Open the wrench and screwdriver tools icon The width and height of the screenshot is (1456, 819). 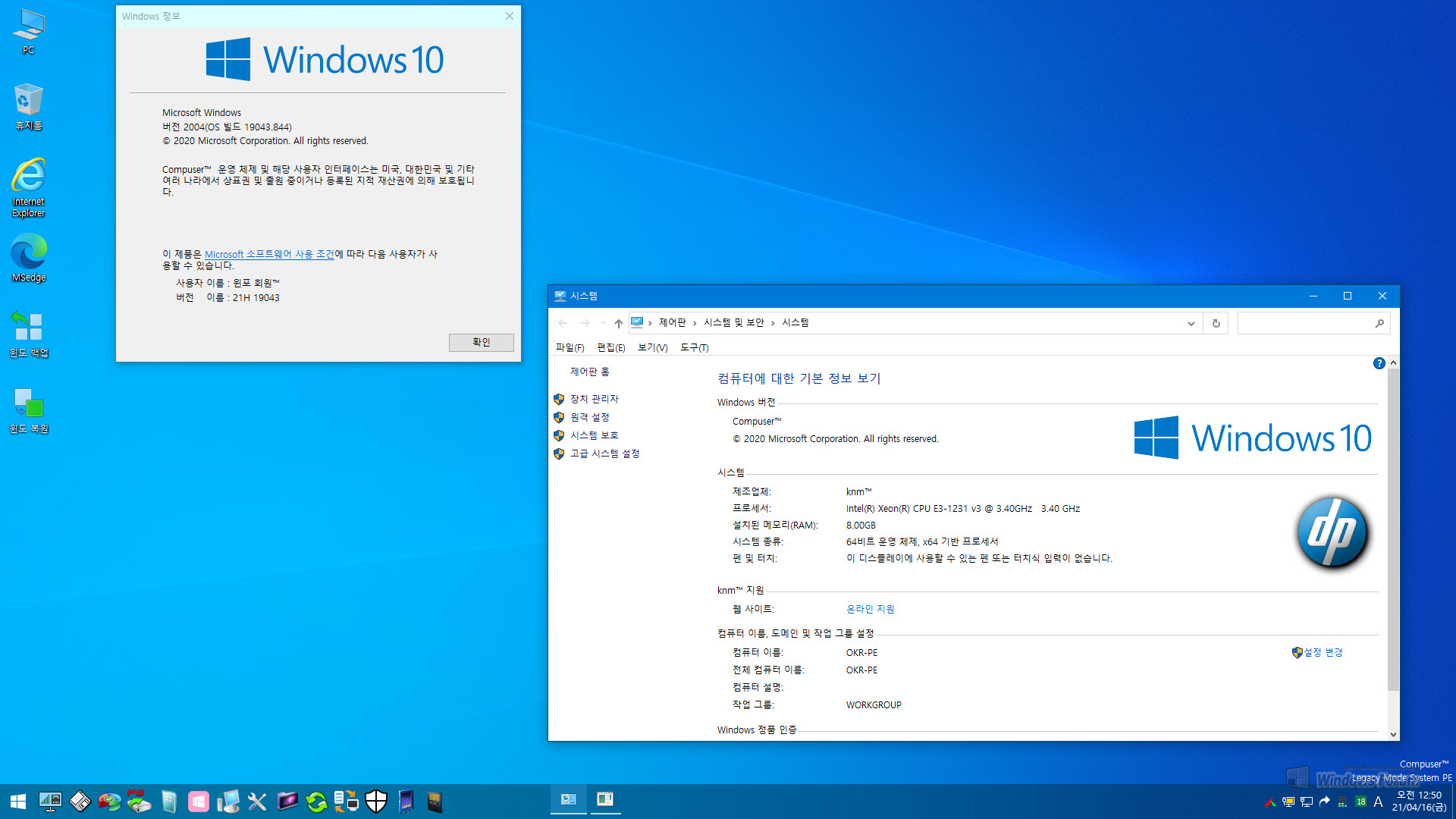click(257, 802)
